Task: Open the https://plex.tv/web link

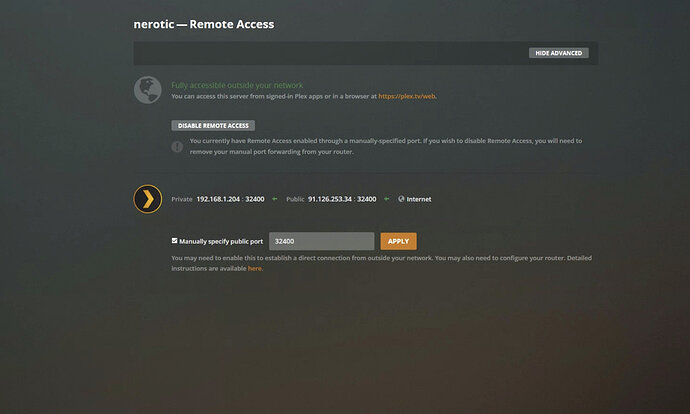Action: pos(407,96)
